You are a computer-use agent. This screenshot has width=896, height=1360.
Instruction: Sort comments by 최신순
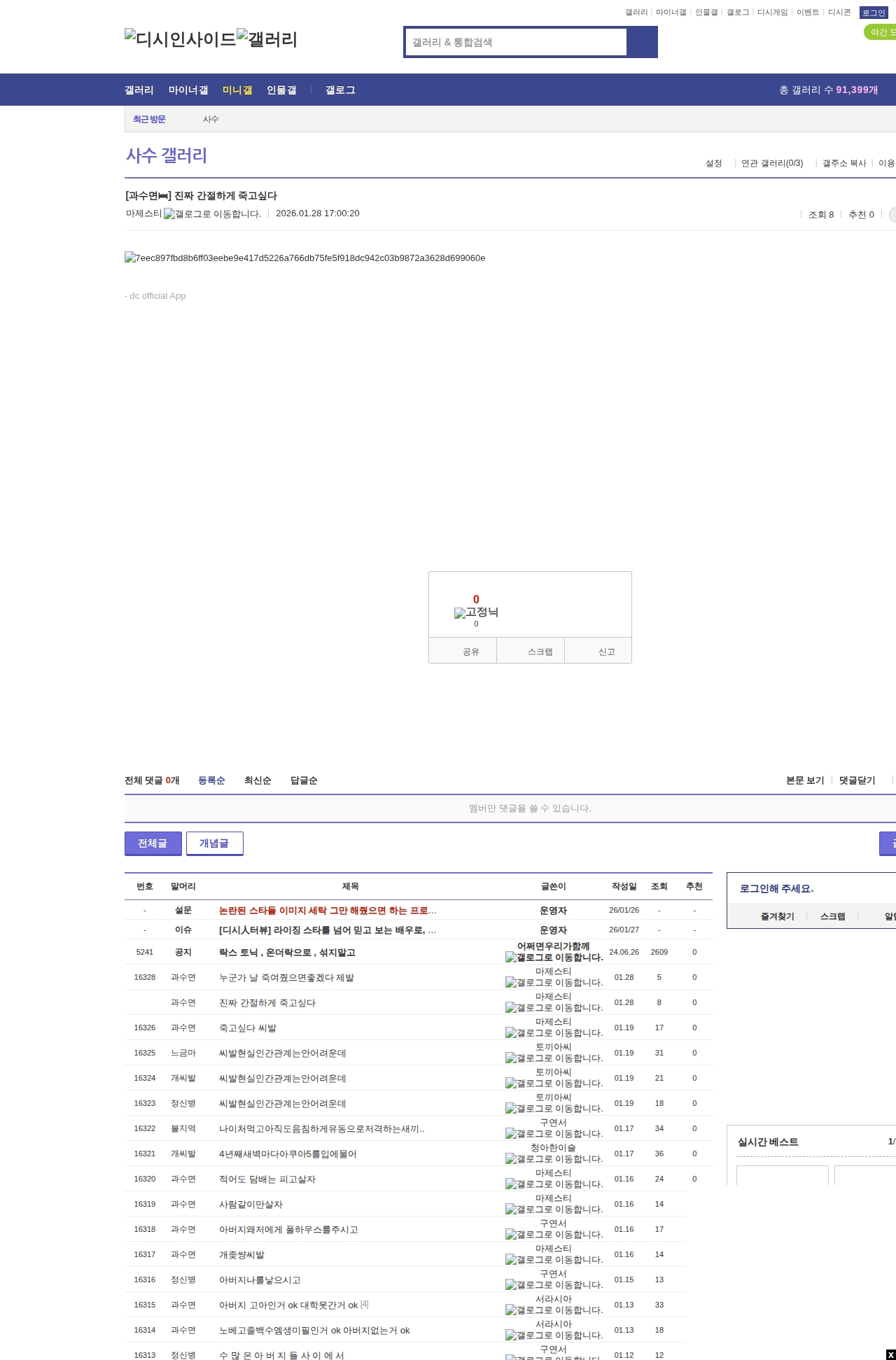258,780
